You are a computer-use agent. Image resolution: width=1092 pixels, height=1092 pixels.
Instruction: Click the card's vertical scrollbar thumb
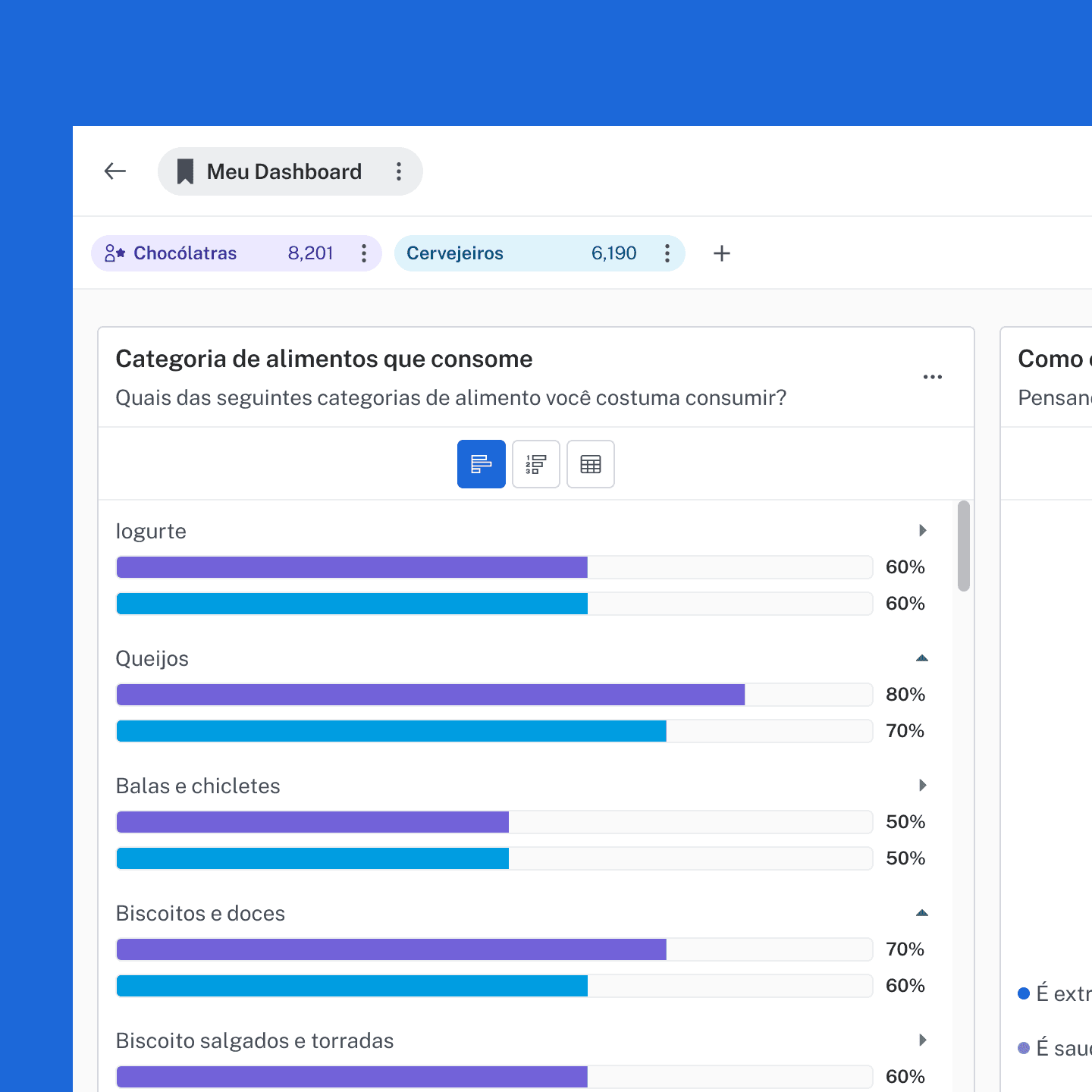pyautogui.click(x=964, y=546)
